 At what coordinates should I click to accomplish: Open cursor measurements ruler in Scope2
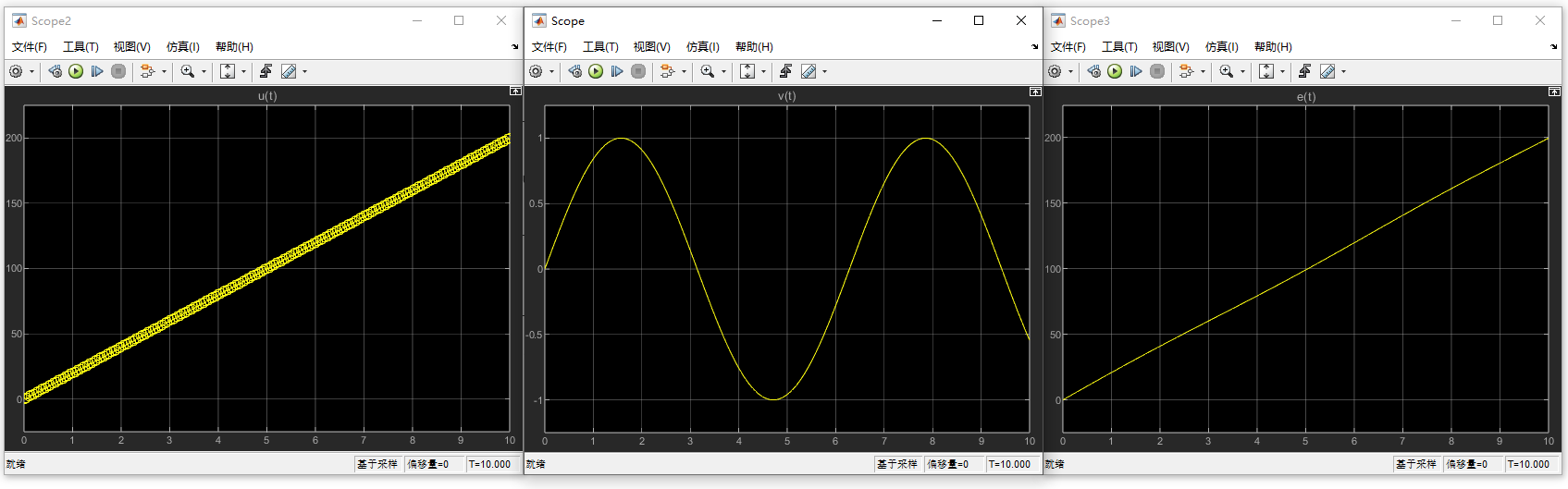(289, 71)
